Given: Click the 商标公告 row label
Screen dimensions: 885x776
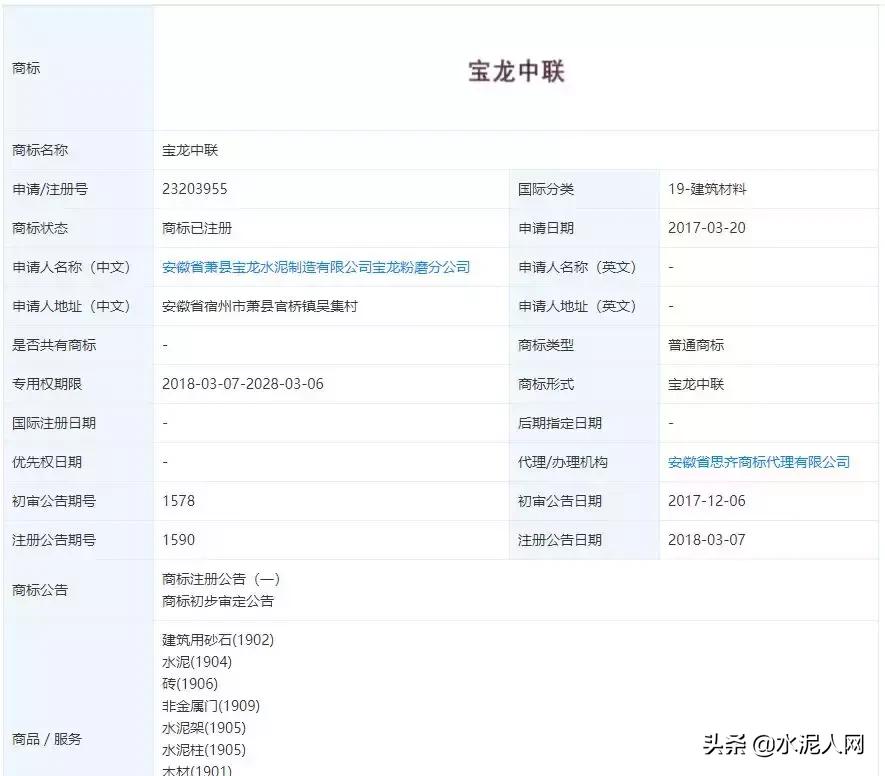Looking at the screenshot, I should click(x=40, y=590).
